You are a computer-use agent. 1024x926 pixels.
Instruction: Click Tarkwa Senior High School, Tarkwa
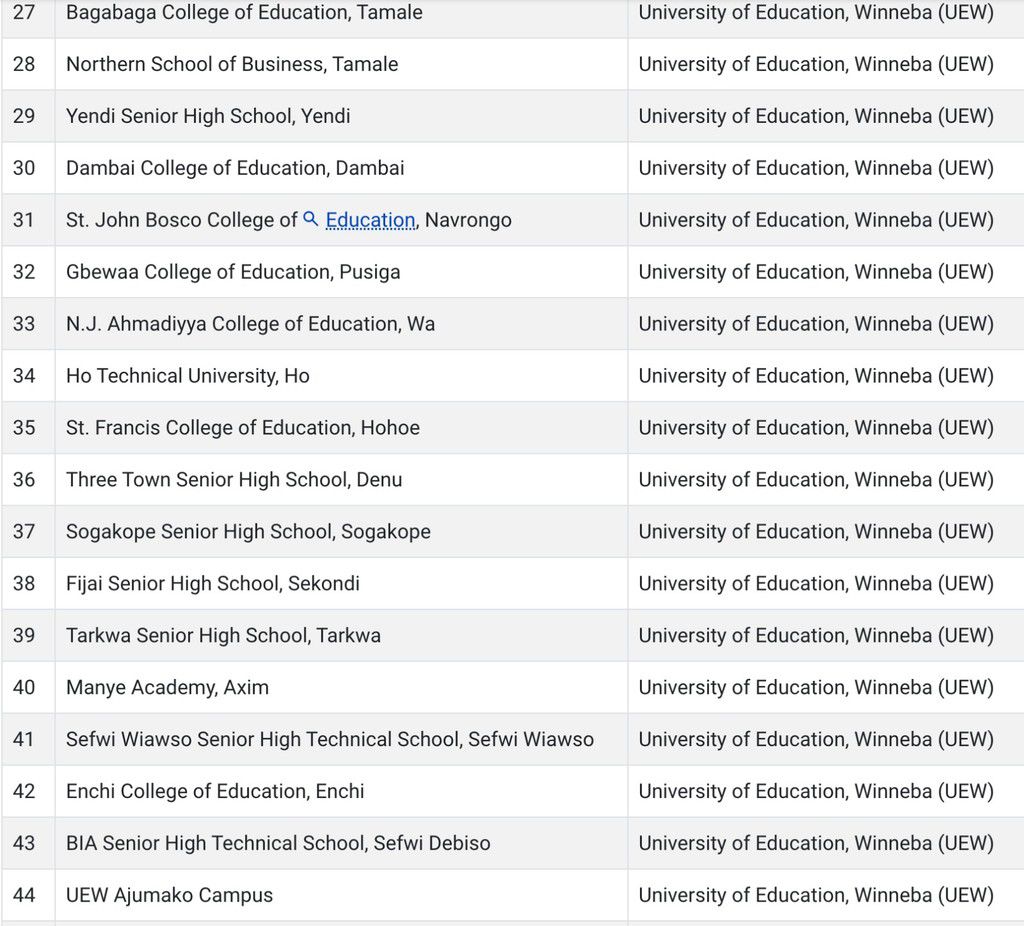point(223,636)
